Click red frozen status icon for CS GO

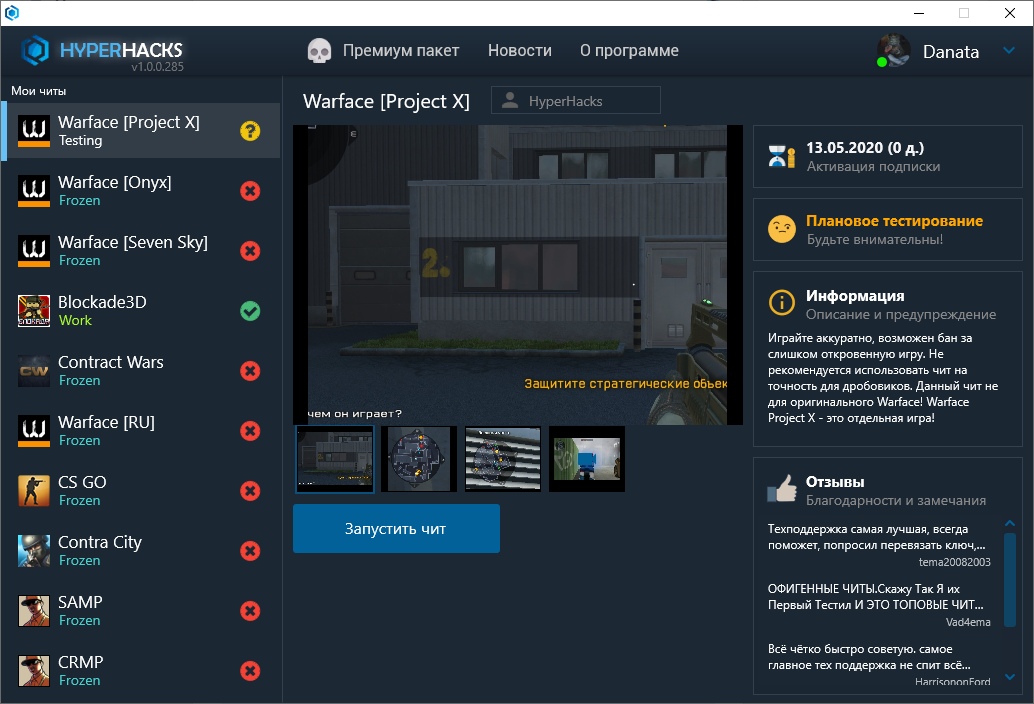tap(250, 490)
